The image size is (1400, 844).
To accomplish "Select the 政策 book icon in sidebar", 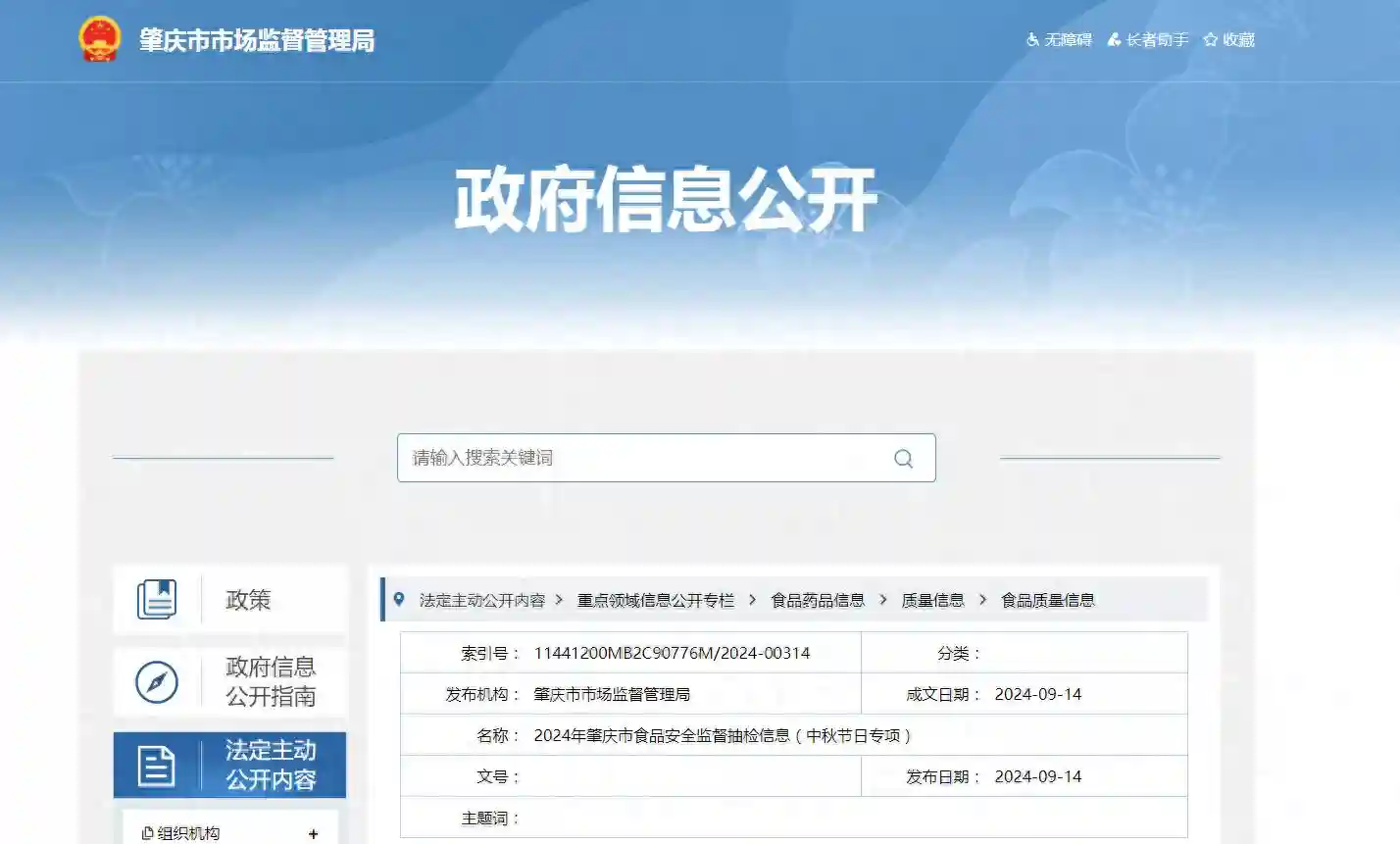I will click(x=158, y=599).
